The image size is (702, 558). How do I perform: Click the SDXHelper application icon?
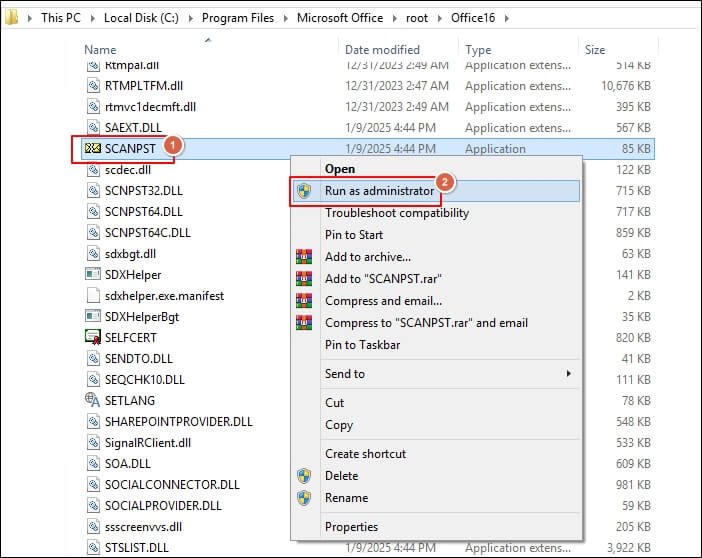coord(94,275)
